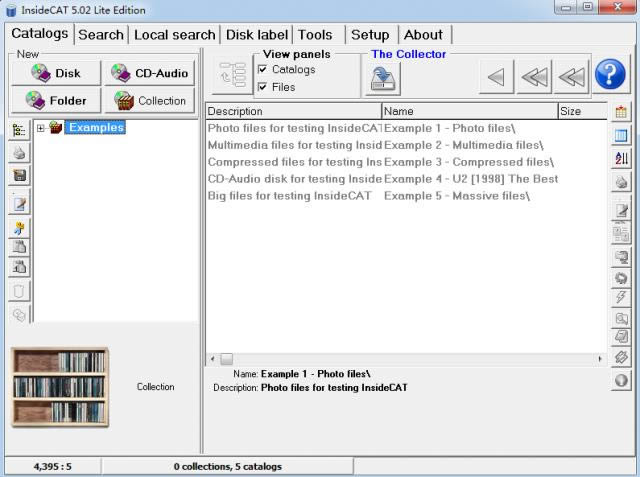Click the A-Z sort icon
Image resolution: width=640 pixels, height=477 pixels.
pyautogui.click(x=621, y=158)
